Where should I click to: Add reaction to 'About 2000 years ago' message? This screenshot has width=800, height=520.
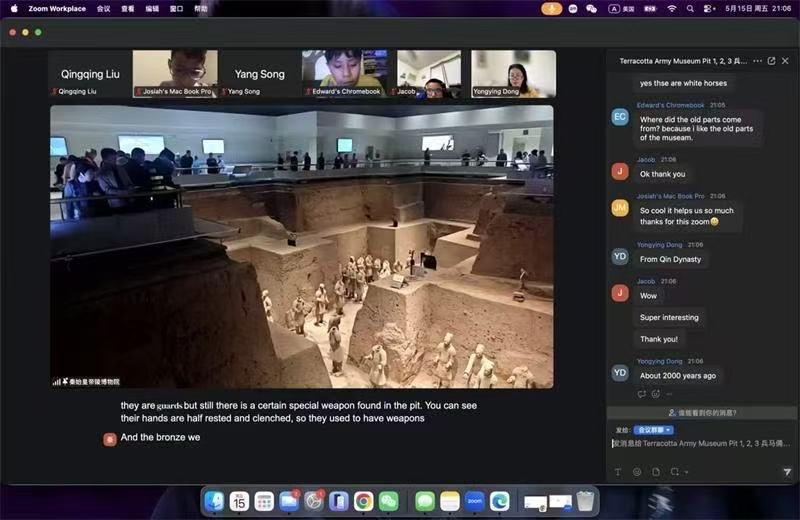656,394
